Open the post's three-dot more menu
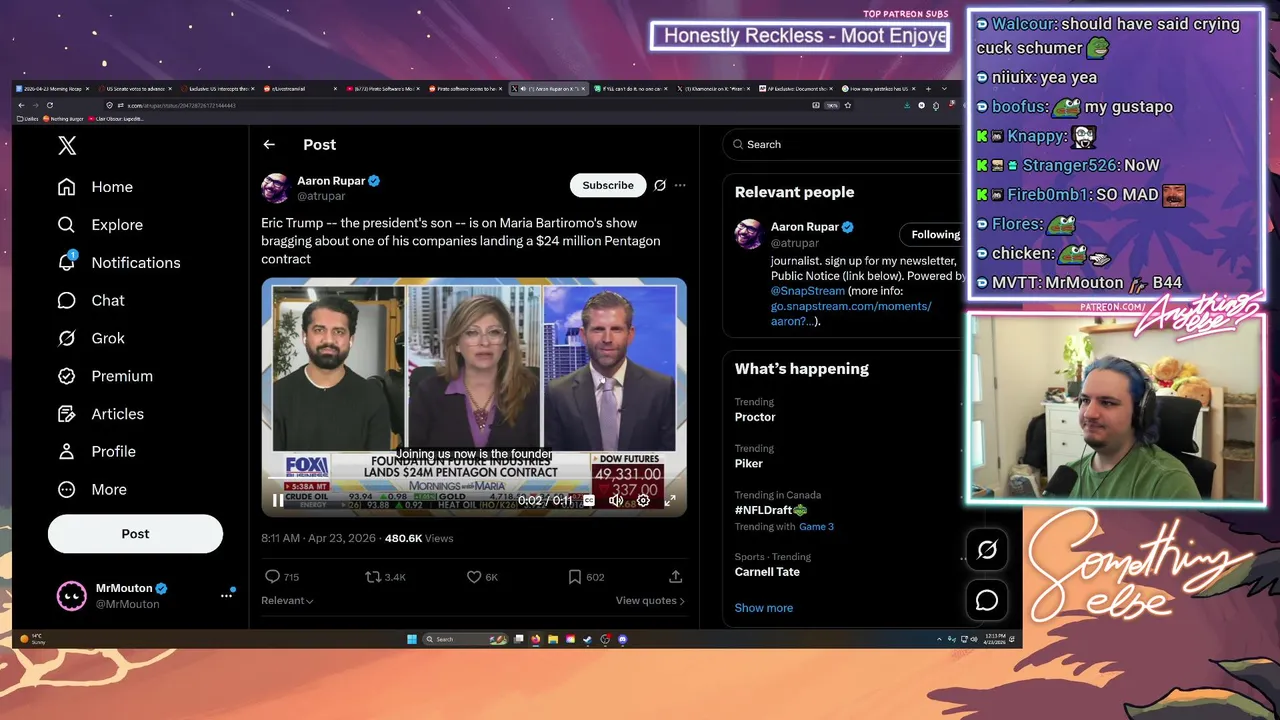Screen dimensions: 1280x720 (x=680, y=185)
